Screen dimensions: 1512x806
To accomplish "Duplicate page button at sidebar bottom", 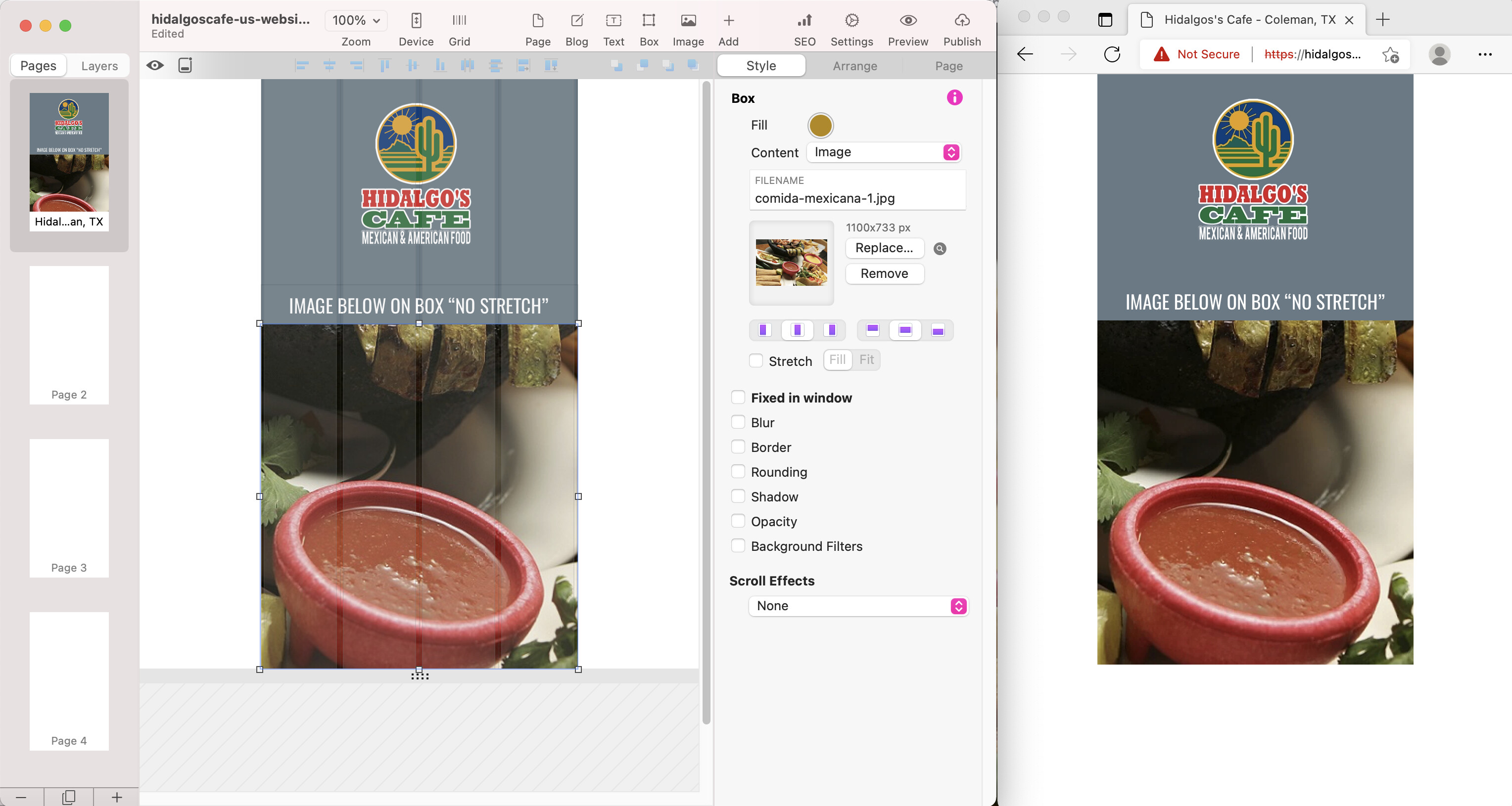I will [69, 797].
